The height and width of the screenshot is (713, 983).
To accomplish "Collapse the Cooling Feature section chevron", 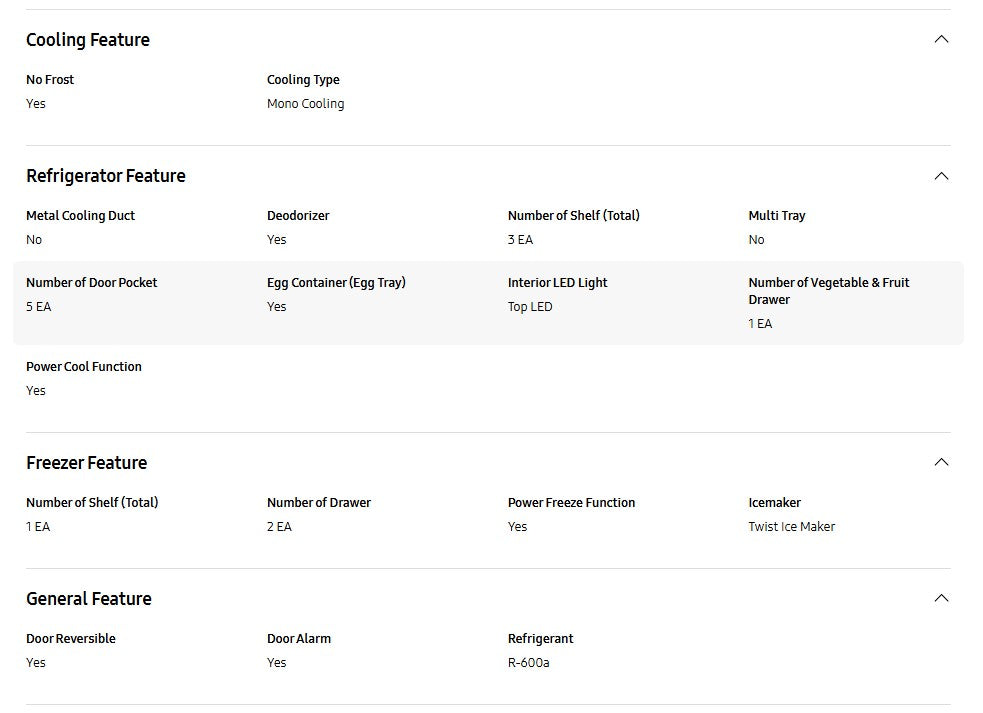I will 940,40.
